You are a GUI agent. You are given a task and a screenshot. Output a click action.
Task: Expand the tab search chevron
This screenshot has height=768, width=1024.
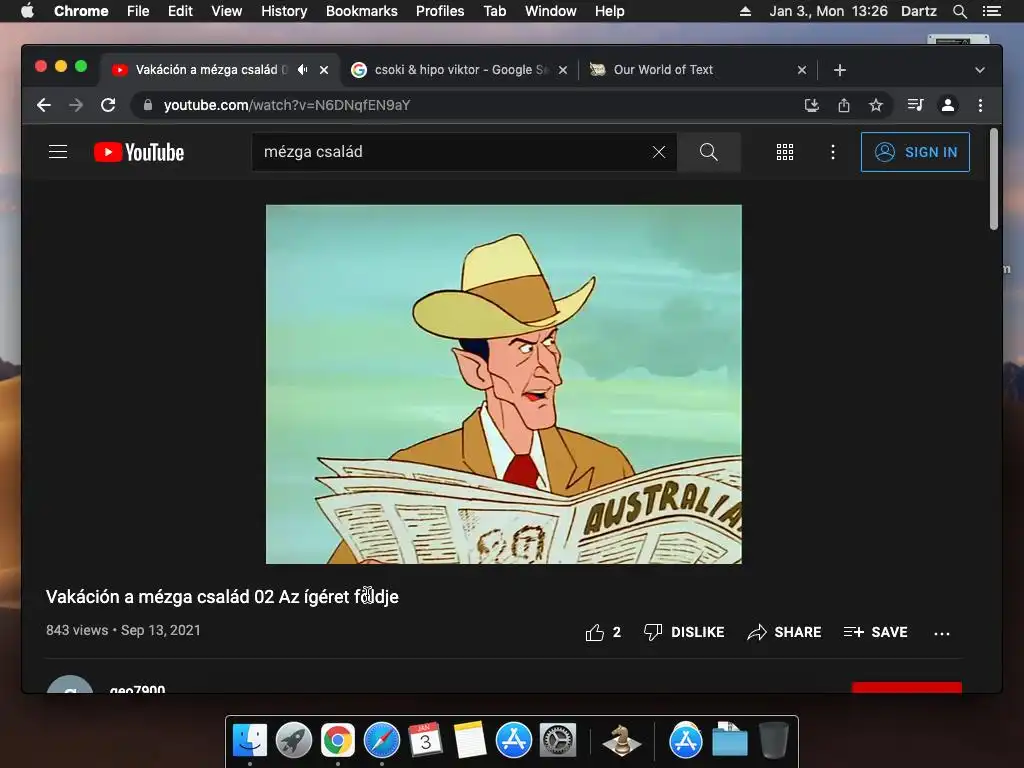click(980, 70)
